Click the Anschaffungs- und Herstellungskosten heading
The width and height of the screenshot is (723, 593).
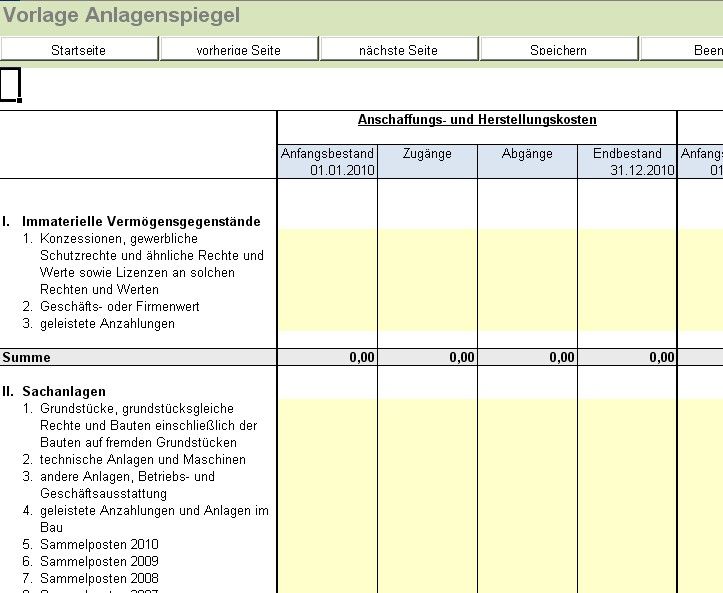tap(477, 120)
